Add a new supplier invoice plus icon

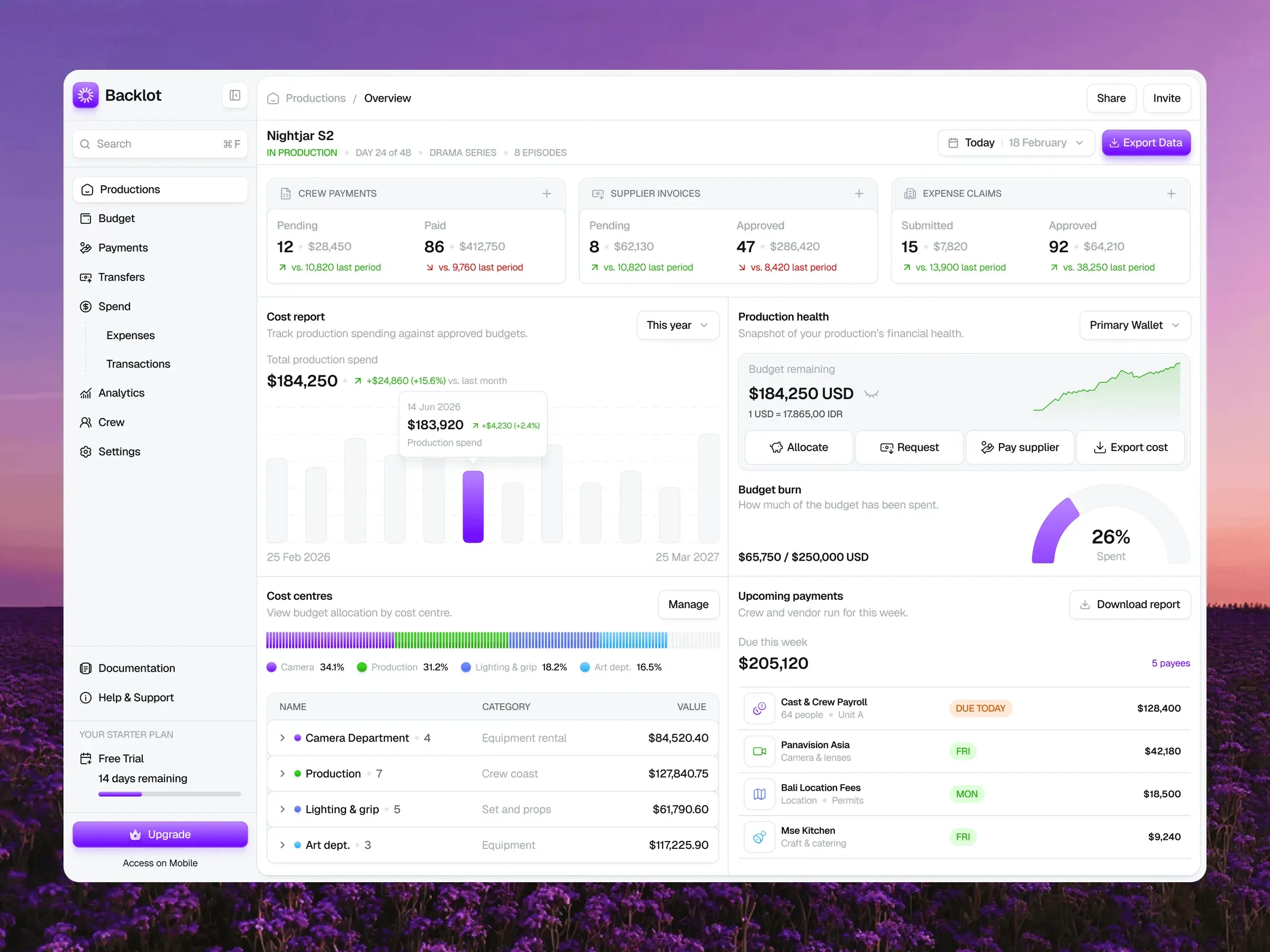(x=859, y=194)
